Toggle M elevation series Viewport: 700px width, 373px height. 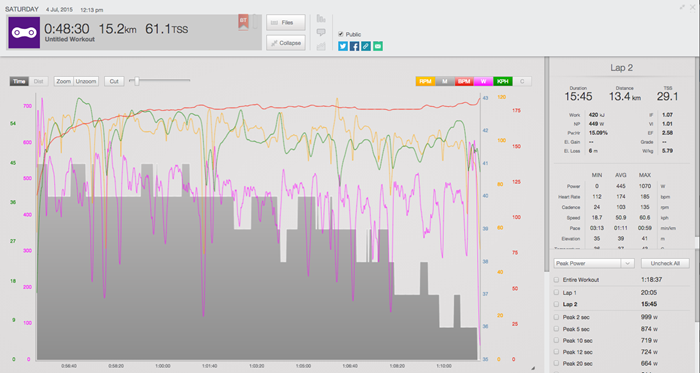click(x=445, y=81)
